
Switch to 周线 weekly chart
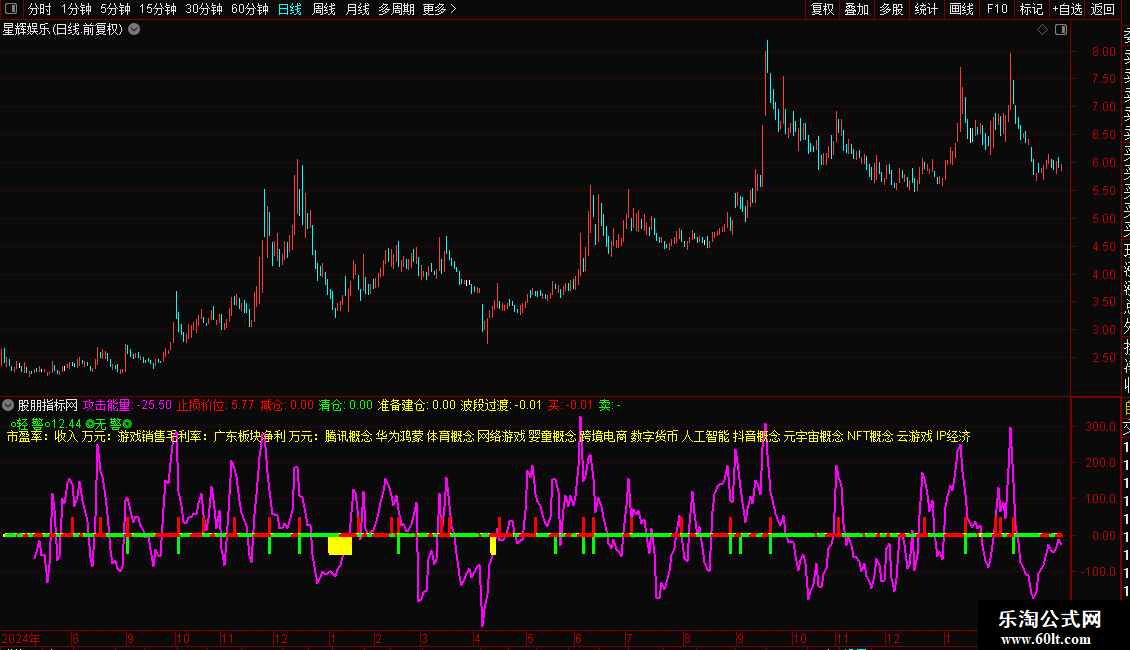324,9
